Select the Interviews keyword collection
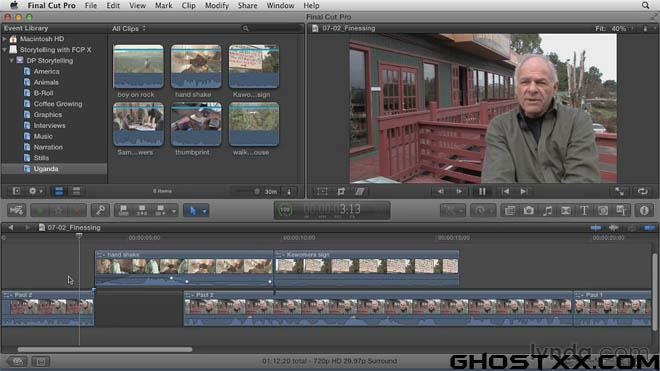The width and height of the screenshot is (660, 371). click(49, 125)
